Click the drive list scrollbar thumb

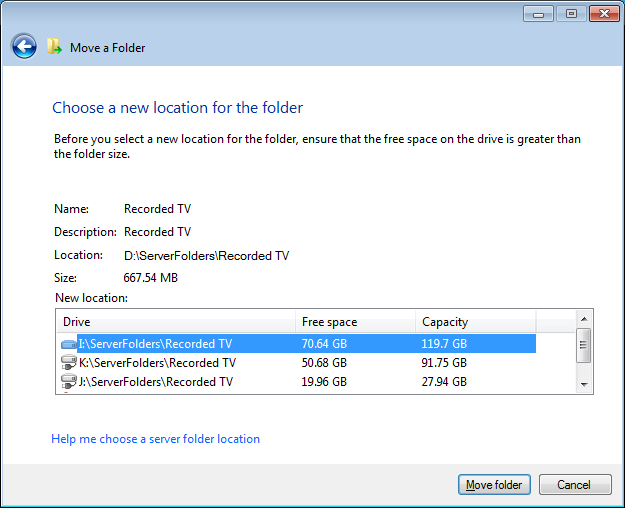tap(584, 345)
